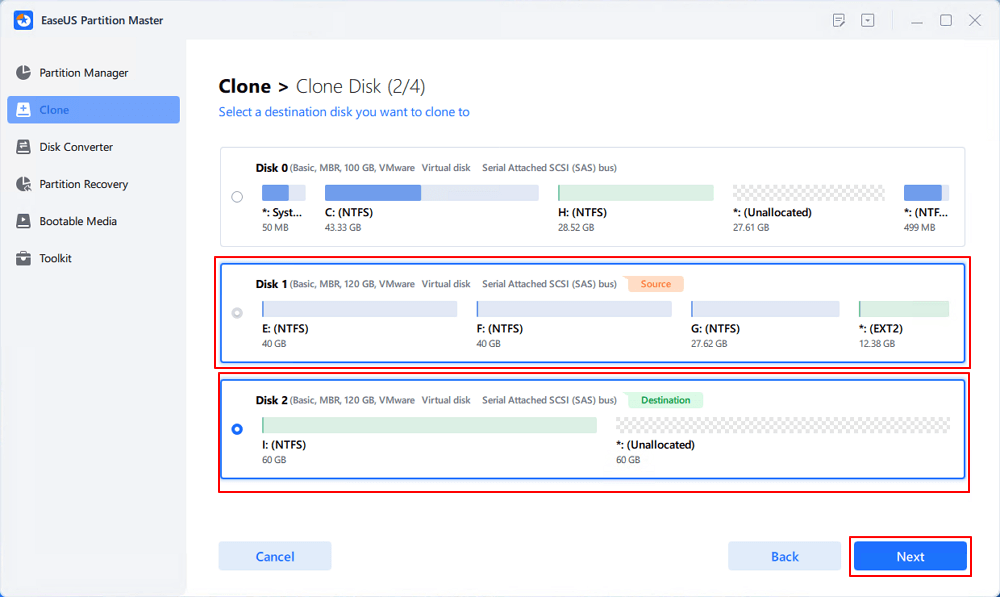The image size is (1000, 597).
Task: Go Back to previous clone step
Action: click(x=784, y=556)
